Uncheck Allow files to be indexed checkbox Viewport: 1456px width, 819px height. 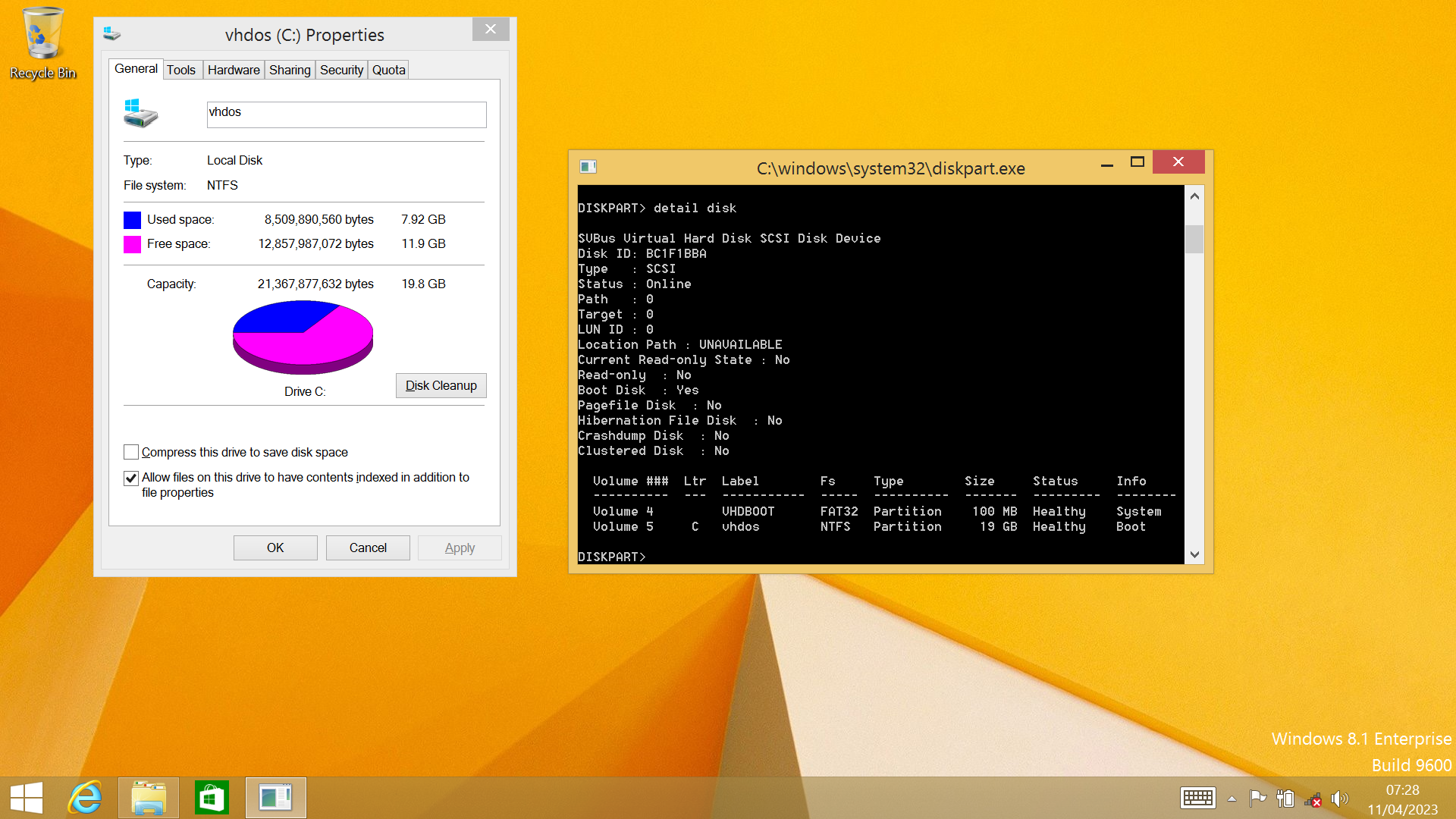[x=131, y=478]
